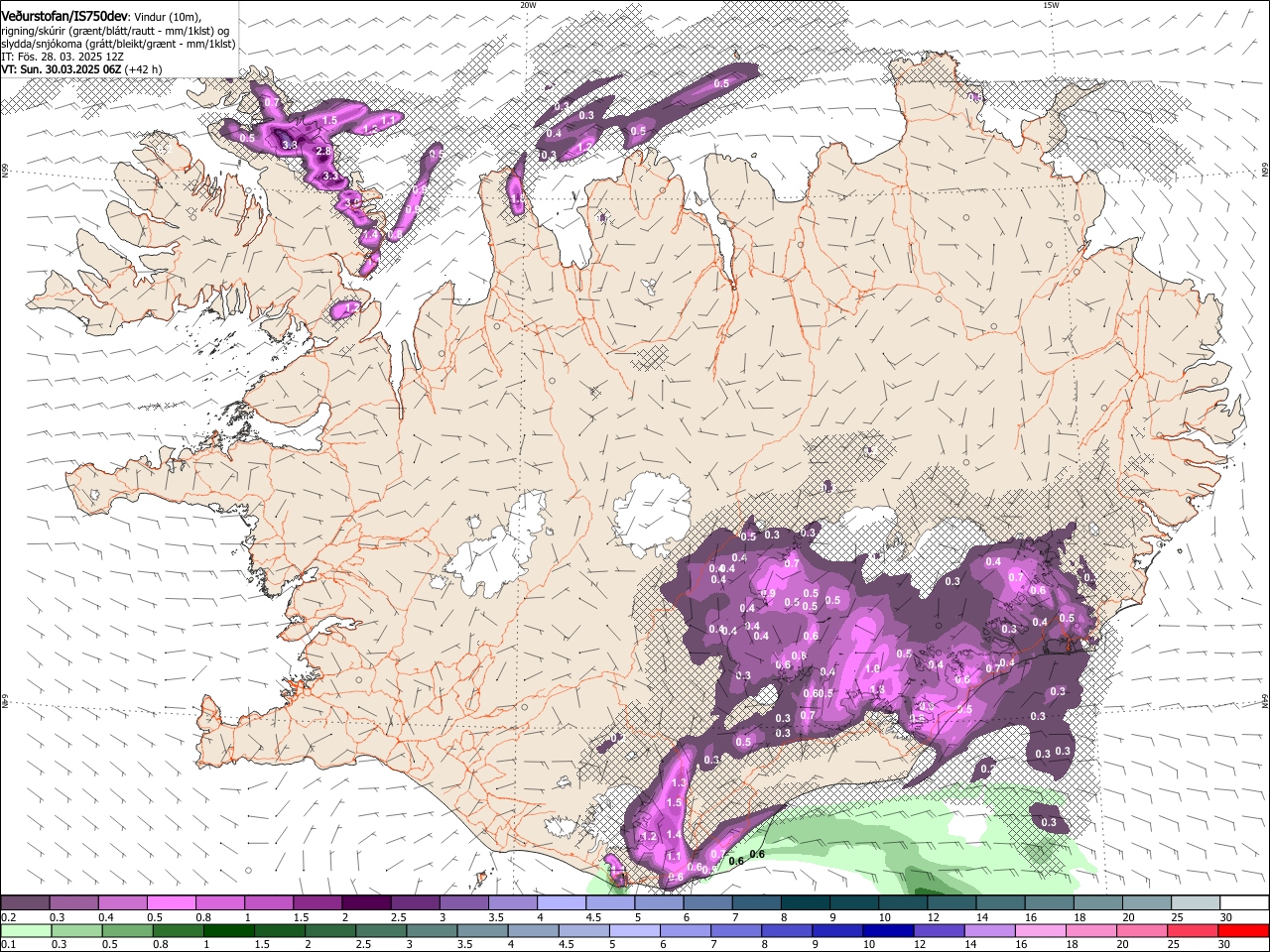1270x952 pixels.
Task: Click the 'IT: Fös. 28. 03. 2025 12Z' line
Action: pyautogui.click(x=62, y=57)
